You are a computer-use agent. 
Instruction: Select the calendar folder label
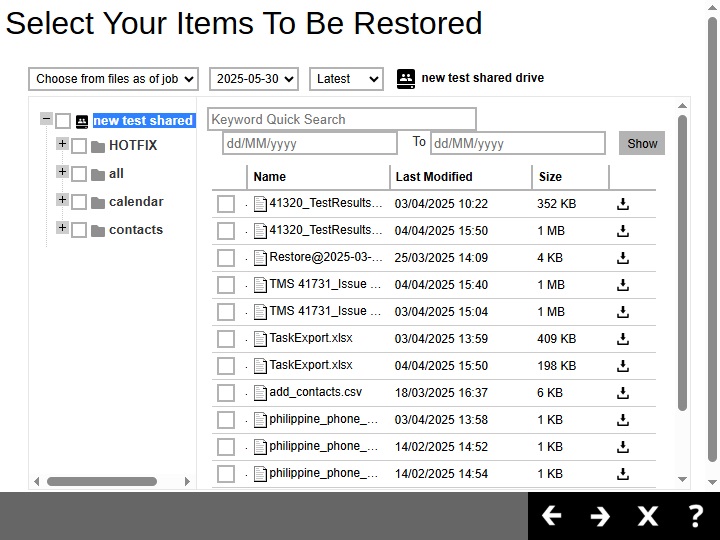pyautogui.click(x=136, y=202)
